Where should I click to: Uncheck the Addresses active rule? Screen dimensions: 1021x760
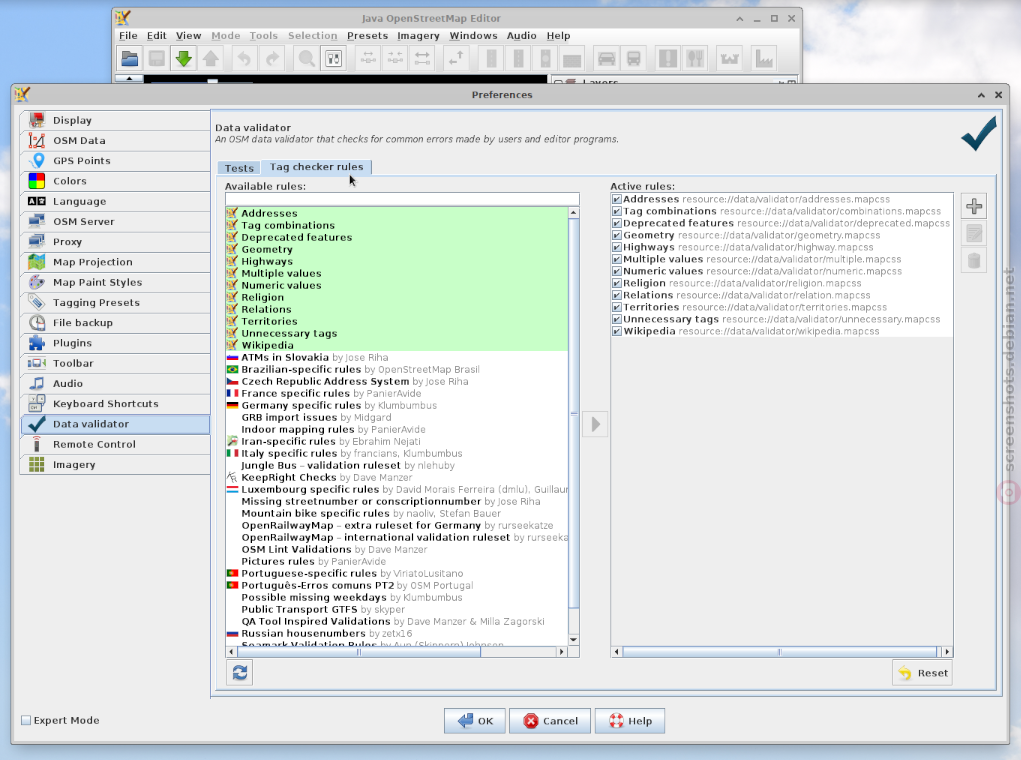pyautogui.click(x=617, y=199)
